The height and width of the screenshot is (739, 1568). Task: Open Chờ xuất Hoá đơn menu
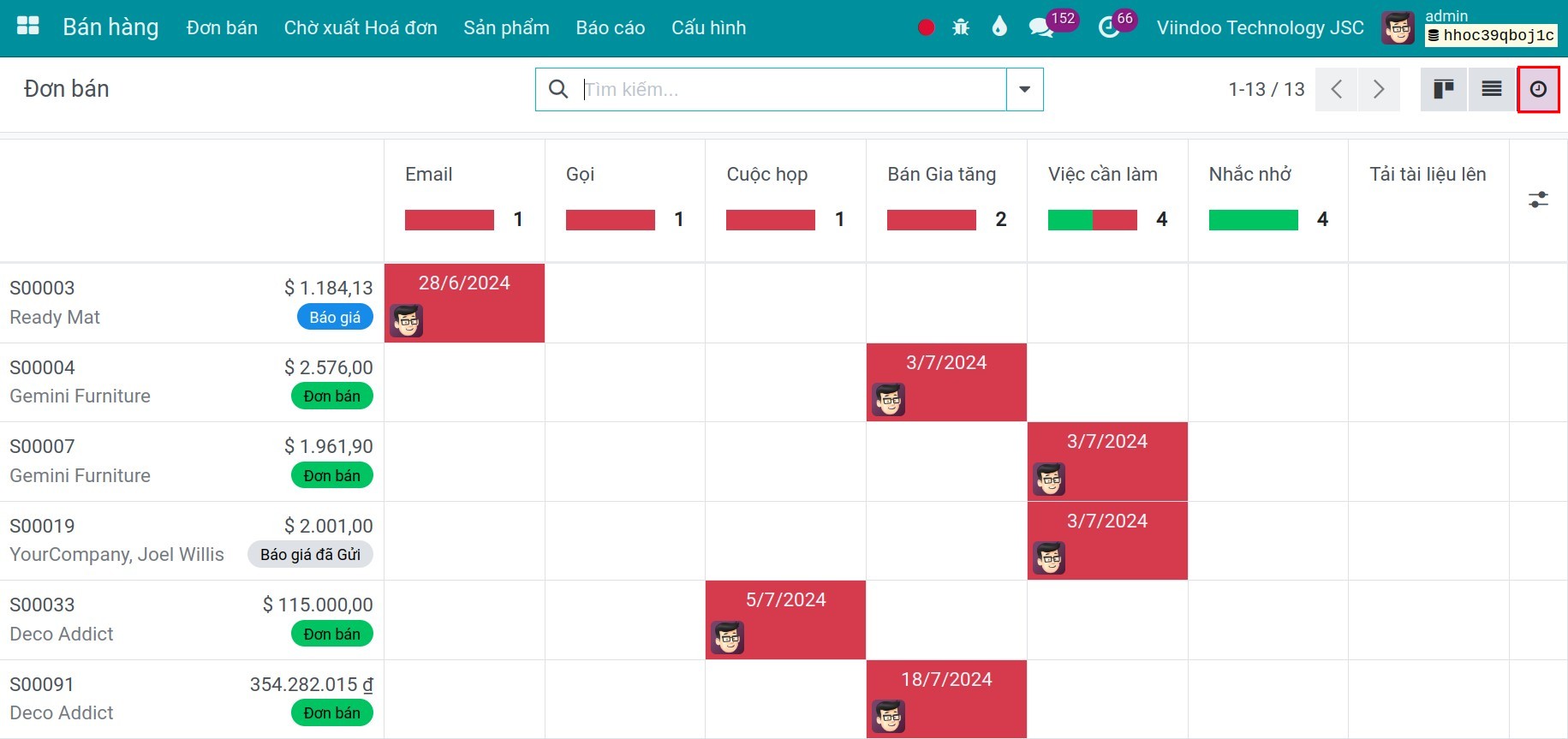point(361,28)
